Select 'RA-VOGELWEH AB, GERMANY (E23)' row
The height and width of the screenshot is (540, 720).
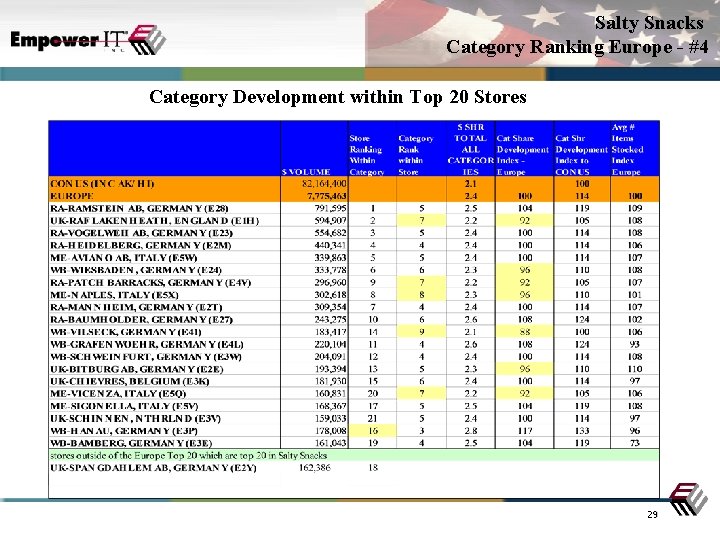tap(354, 233)
